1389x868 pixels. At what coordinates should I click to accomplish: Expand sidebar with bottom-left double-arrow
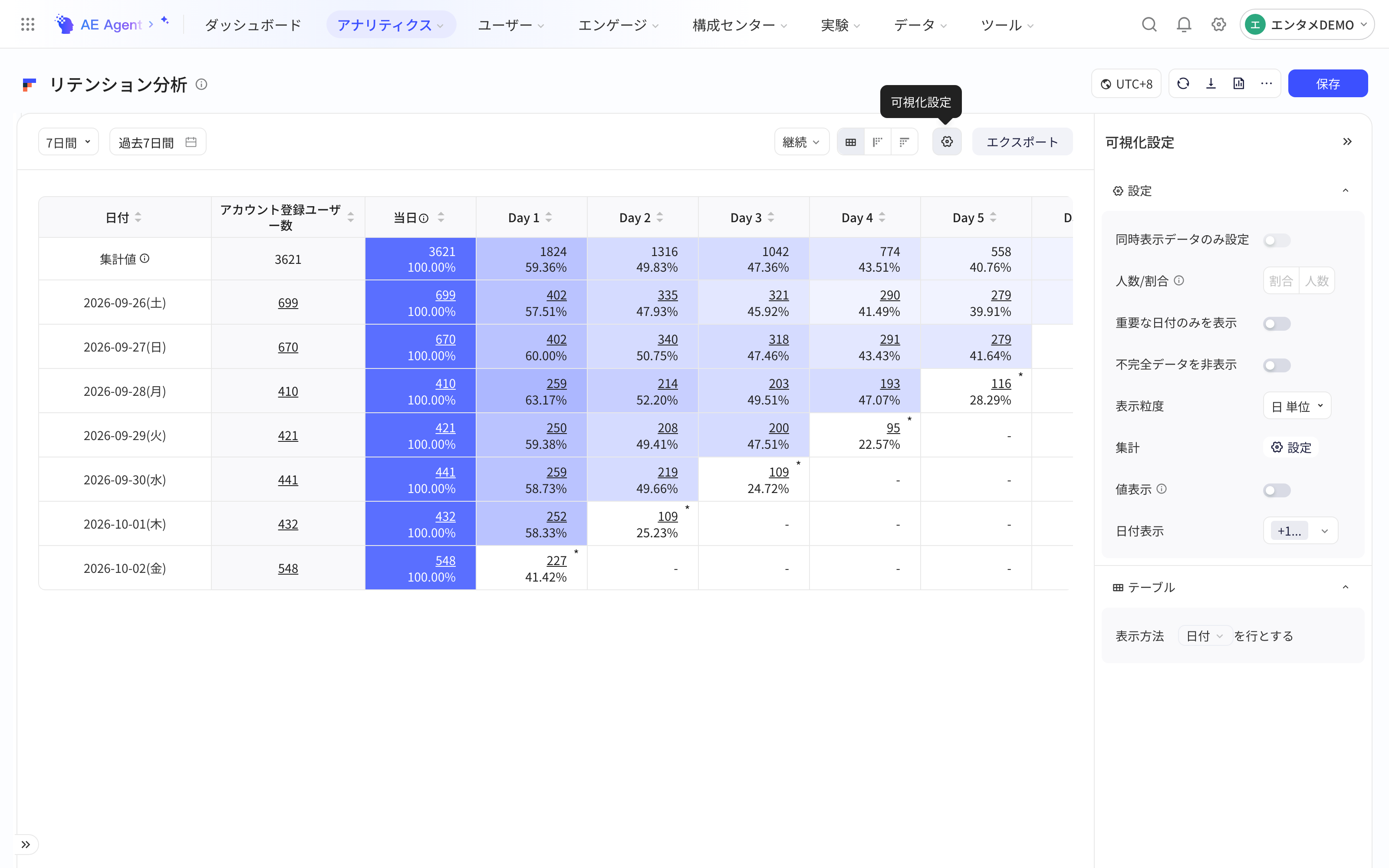[26, 845]
